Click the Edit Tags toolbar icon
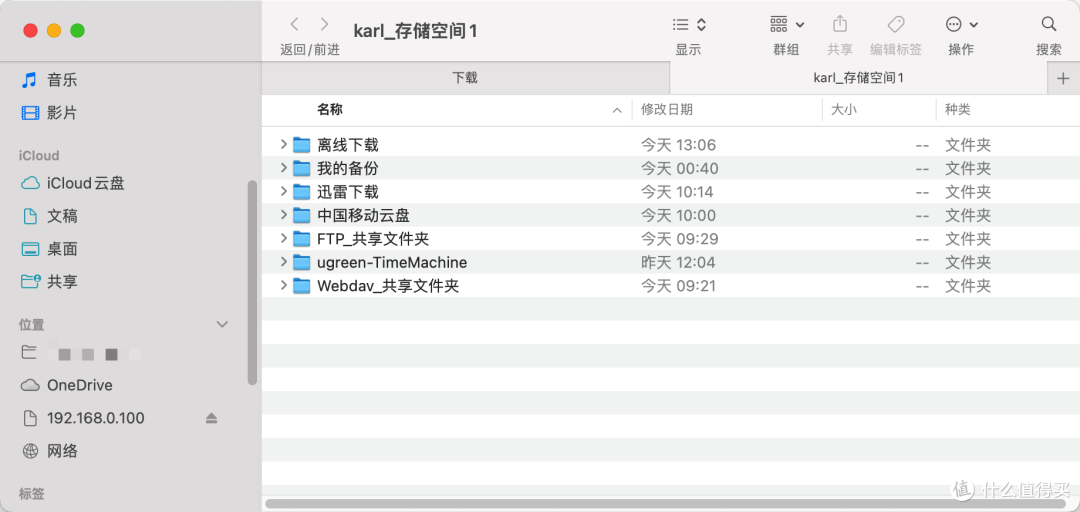The width and height of the screenshot is (1080, 512). (895, 25)
